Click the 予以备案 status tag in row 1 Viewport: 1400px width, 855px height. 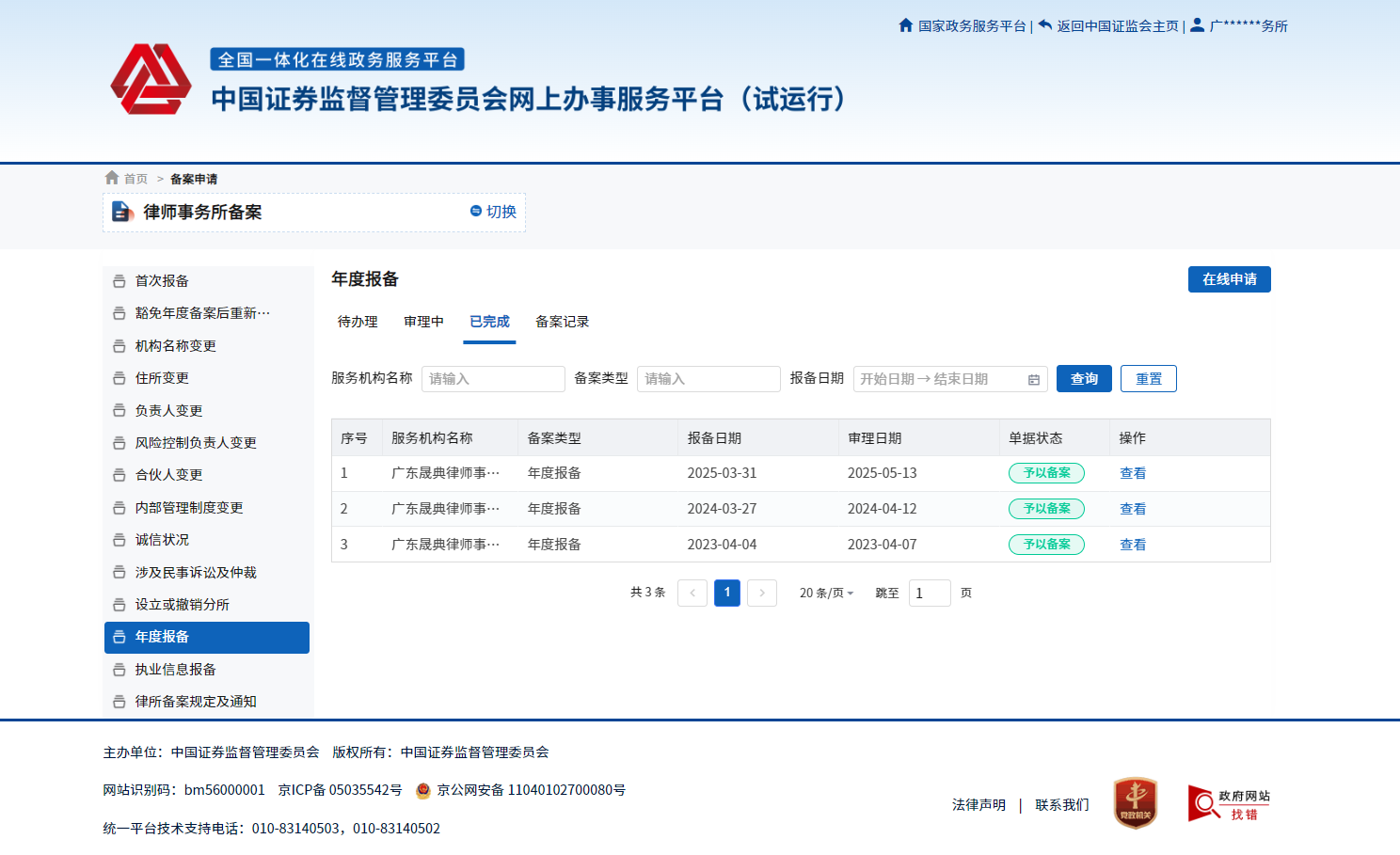1046,473
